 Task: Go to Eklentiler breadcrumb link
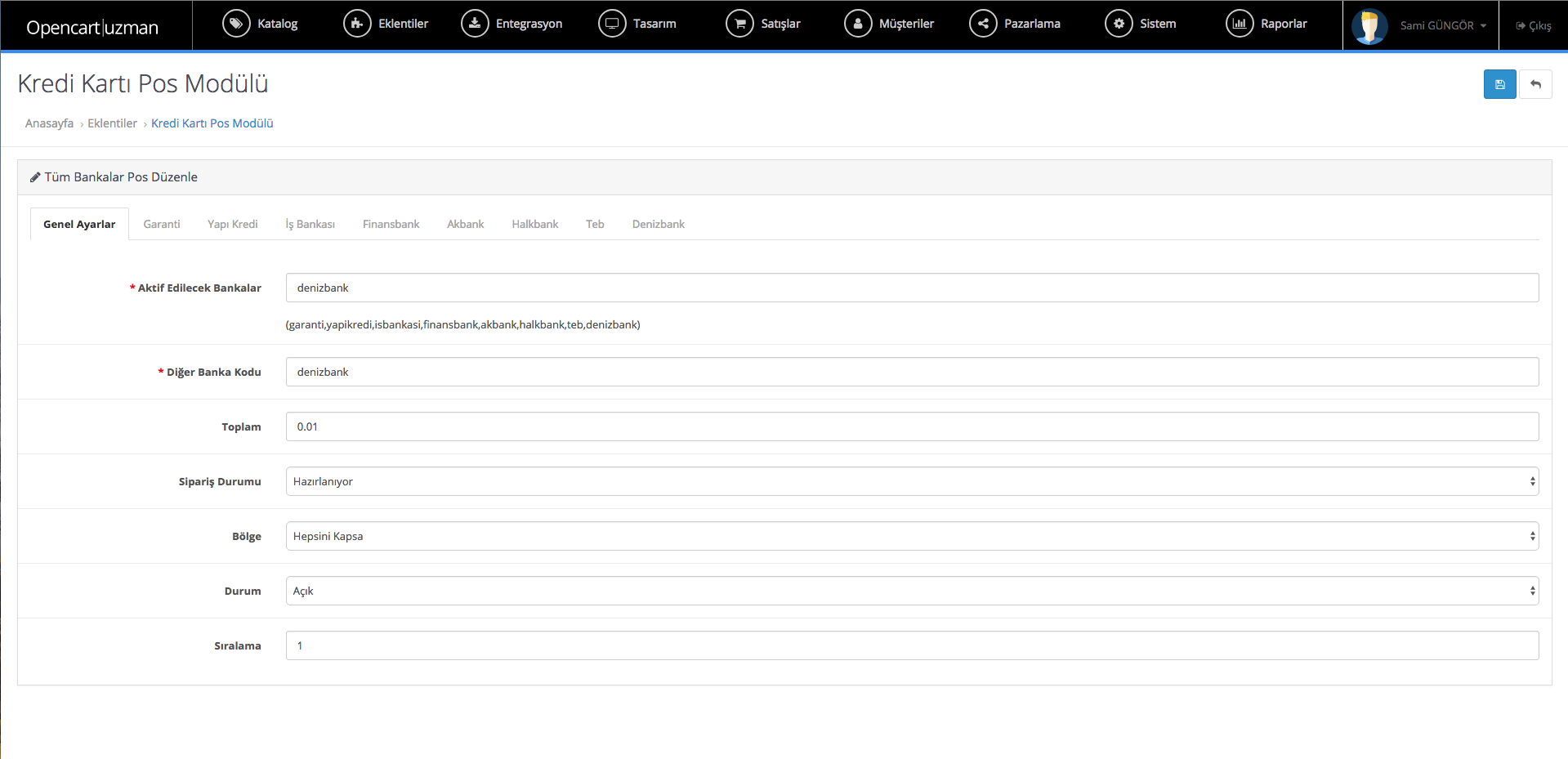click(112, 123)
